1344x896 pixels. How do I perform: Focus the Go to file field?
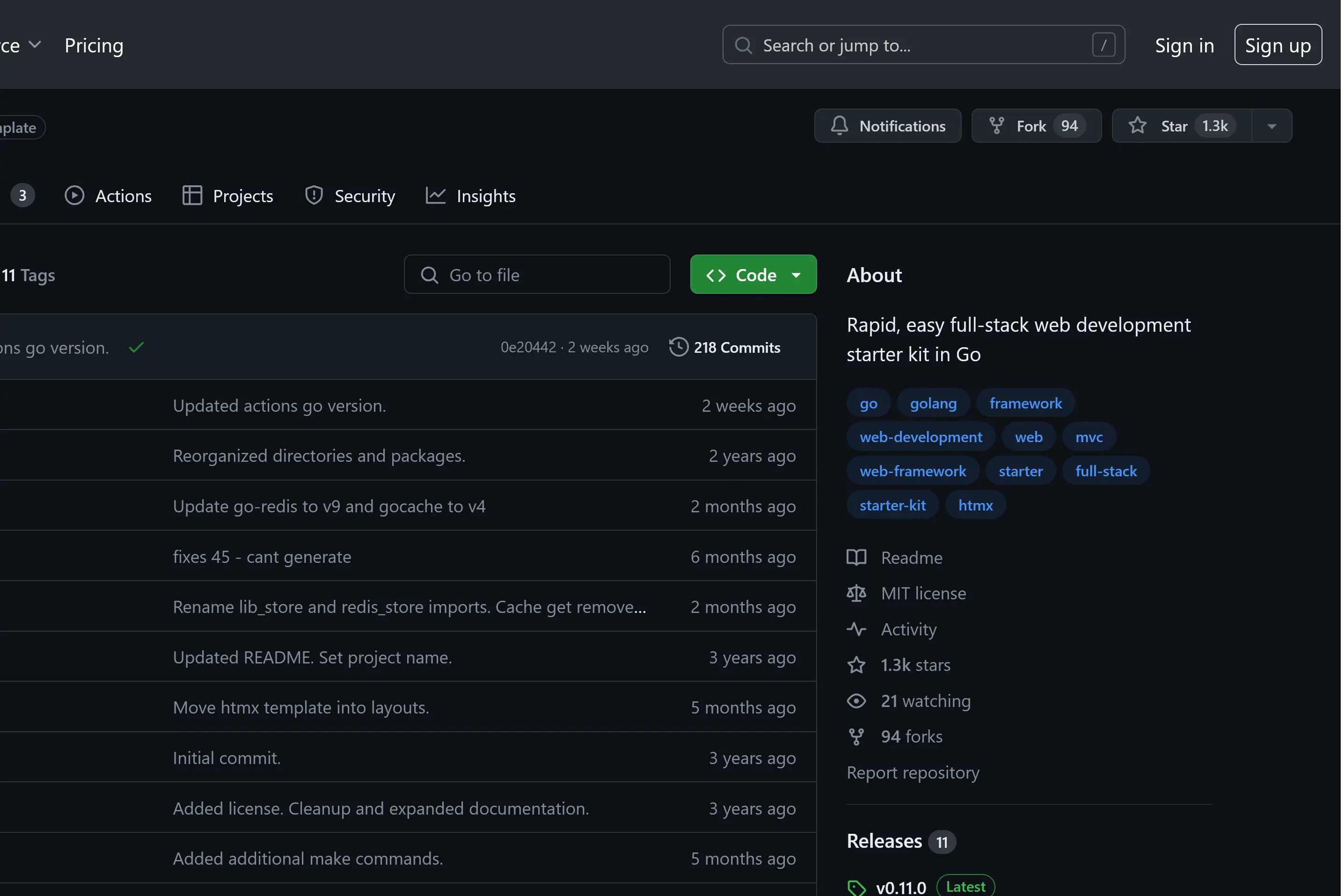(x=537, y=275)
